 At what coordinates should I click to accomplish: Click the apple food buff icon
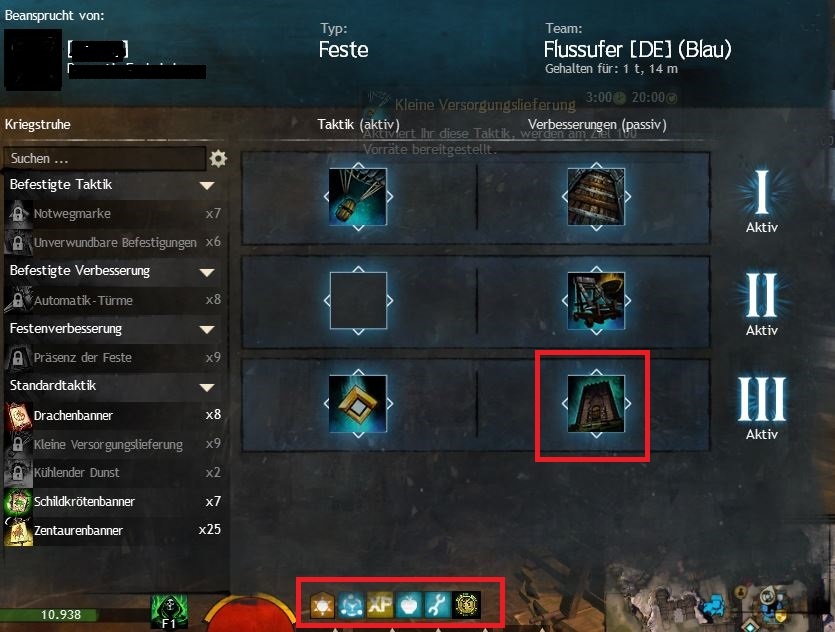point(408,605)
